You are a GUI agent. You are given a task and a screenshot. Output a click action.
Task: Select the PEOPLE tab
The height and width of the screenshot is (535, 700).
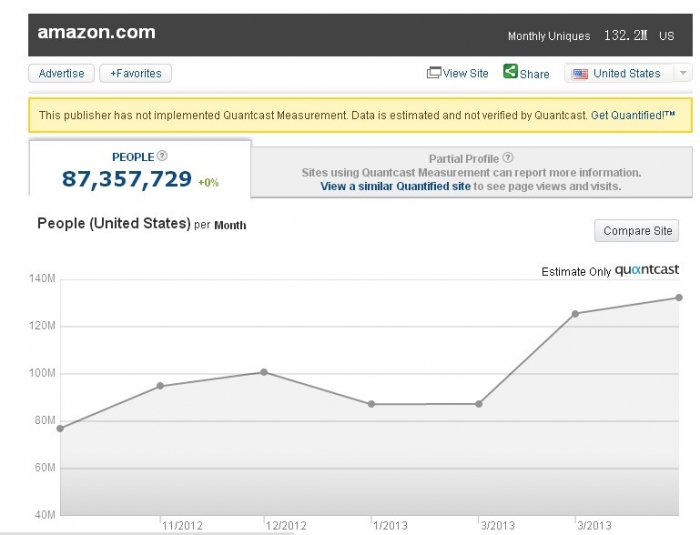tap(140, 170)
